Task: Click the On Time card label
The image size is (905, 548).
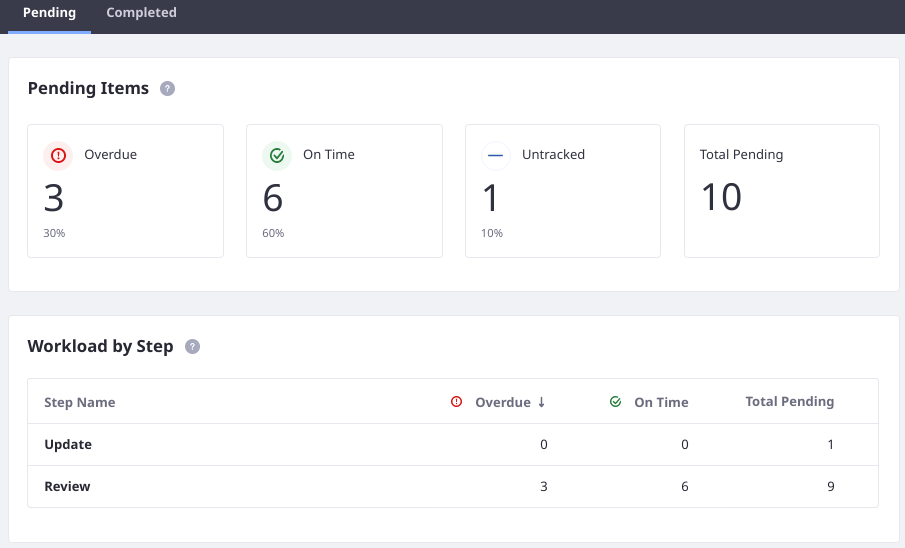Action: pos(329,155)
